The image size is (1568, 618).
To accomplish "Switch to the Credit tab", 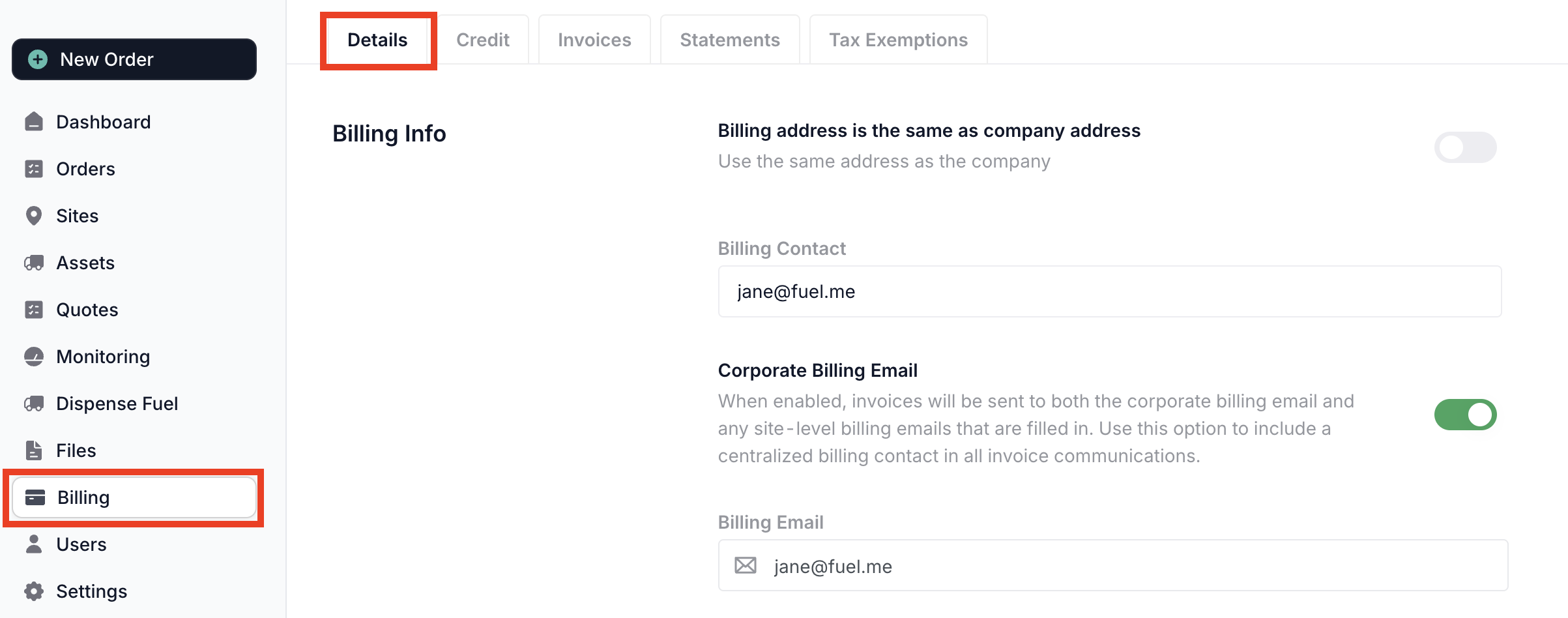I will click(482, 40).
